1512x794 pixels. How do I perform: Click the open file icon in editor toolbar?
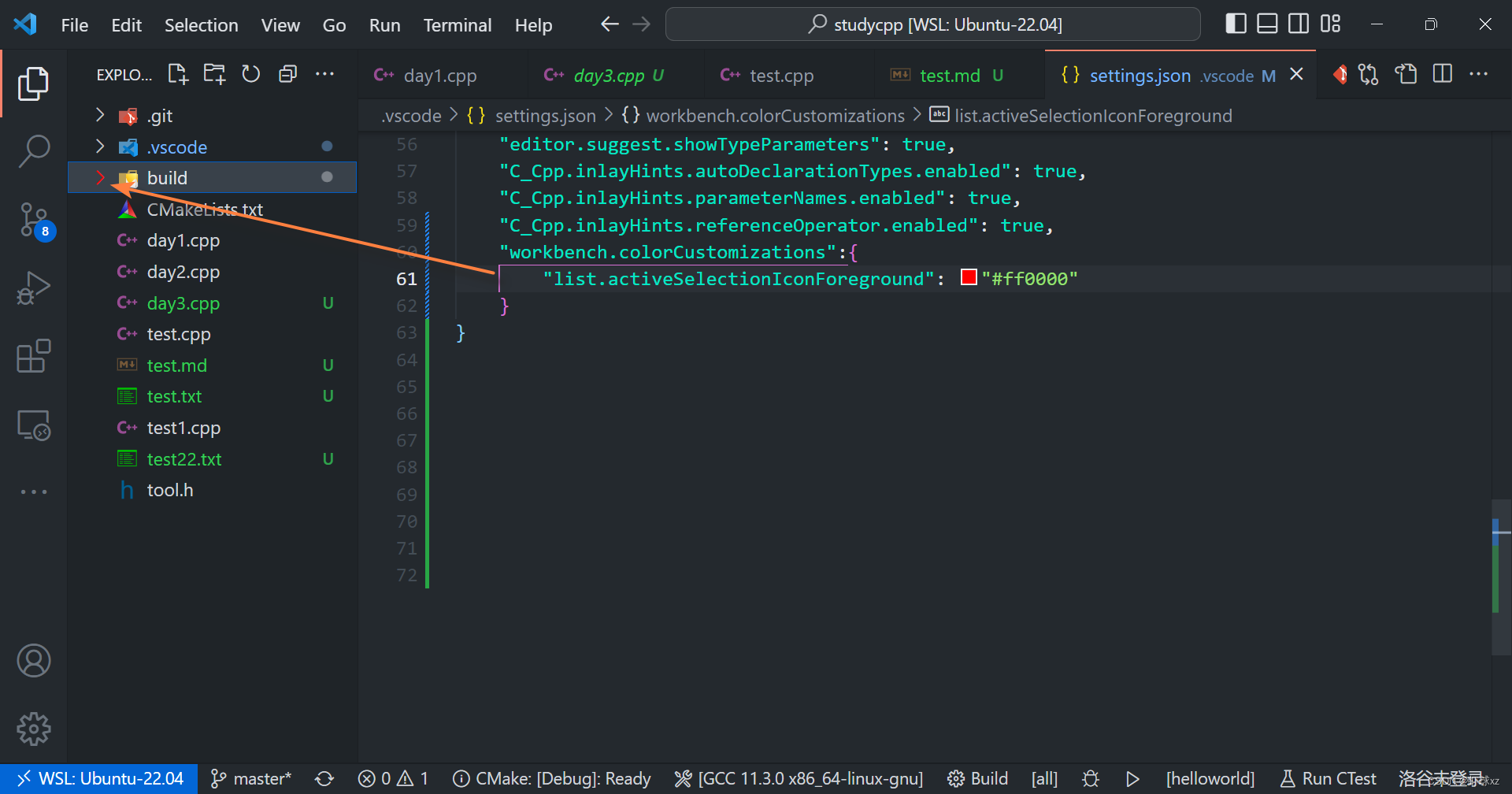coord(1406,75)
